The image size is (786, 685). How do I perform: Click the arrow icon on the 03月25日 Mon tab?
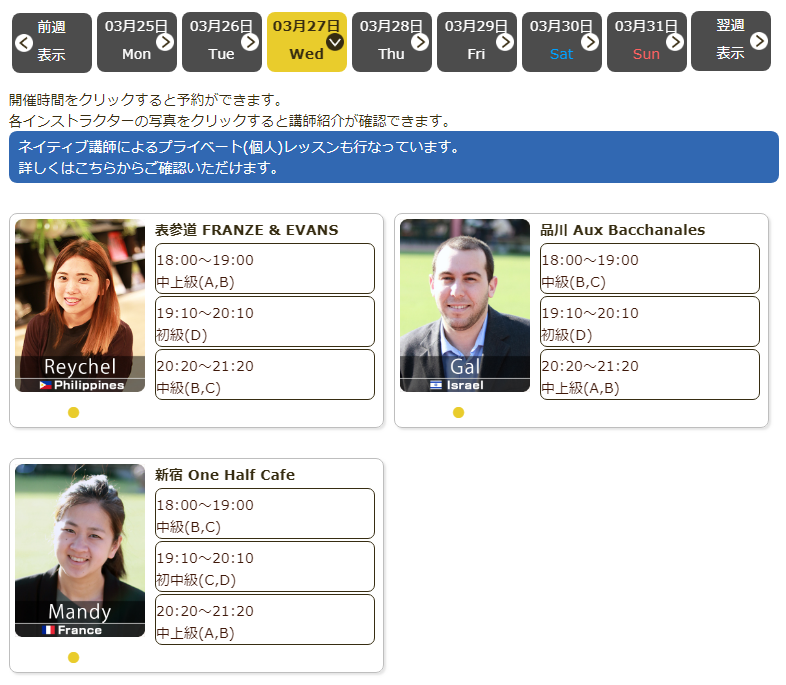point(165,42)
